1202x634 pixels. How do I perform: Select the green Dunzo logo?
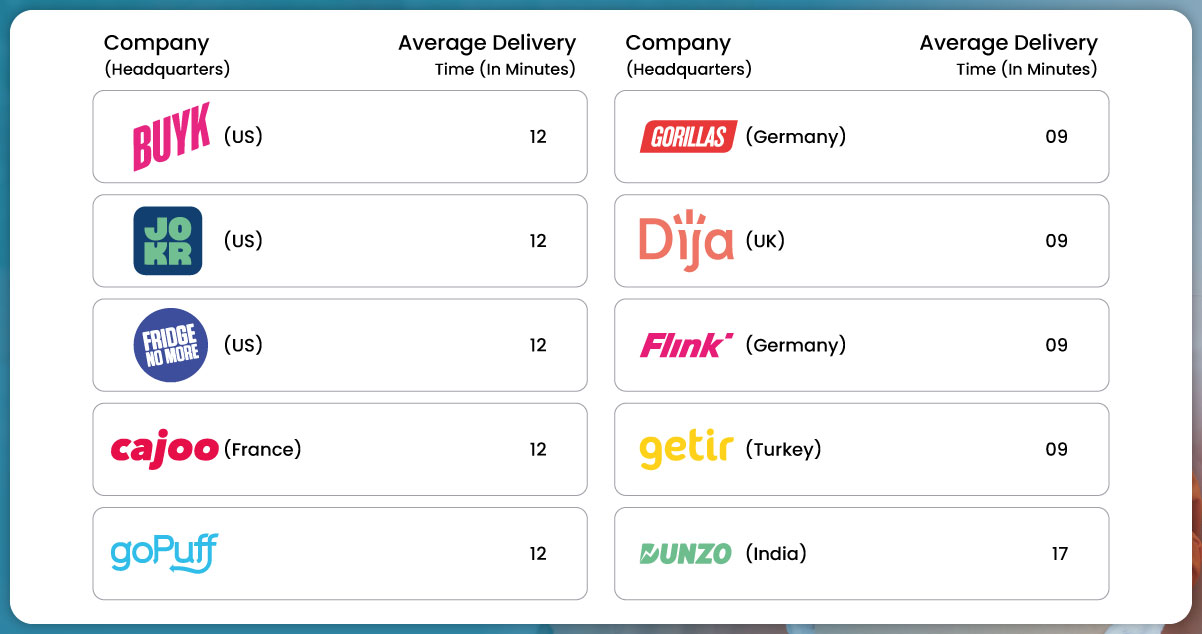(x=686, y=553)
